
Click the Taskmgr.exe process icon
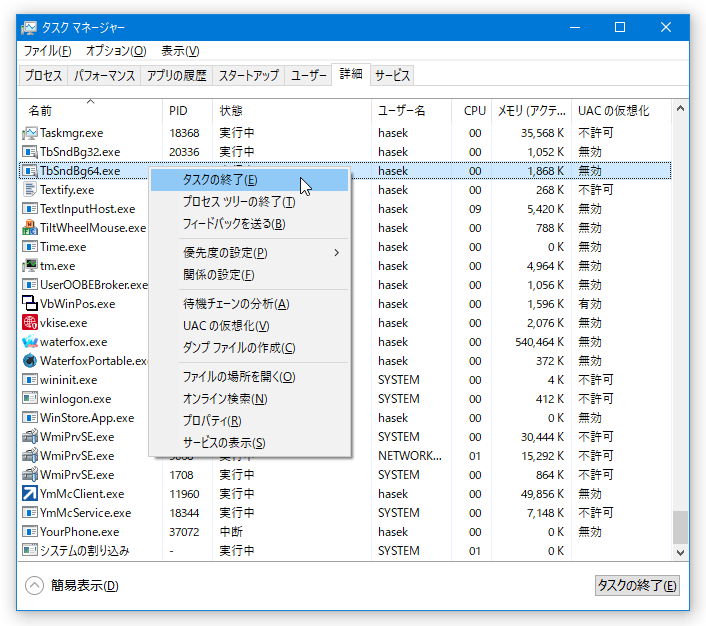click(30, 133)
